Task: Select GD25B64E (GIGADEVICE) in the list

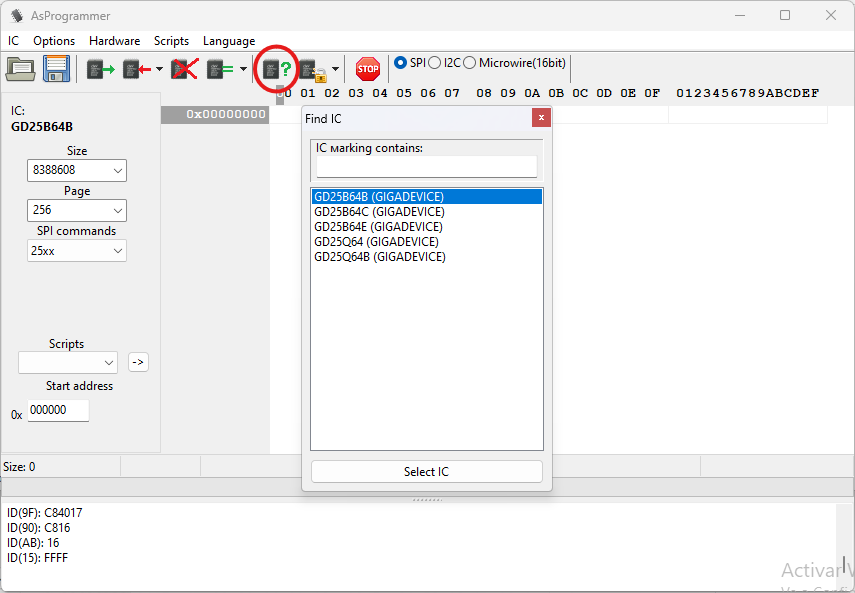Action: pos(427,227)
